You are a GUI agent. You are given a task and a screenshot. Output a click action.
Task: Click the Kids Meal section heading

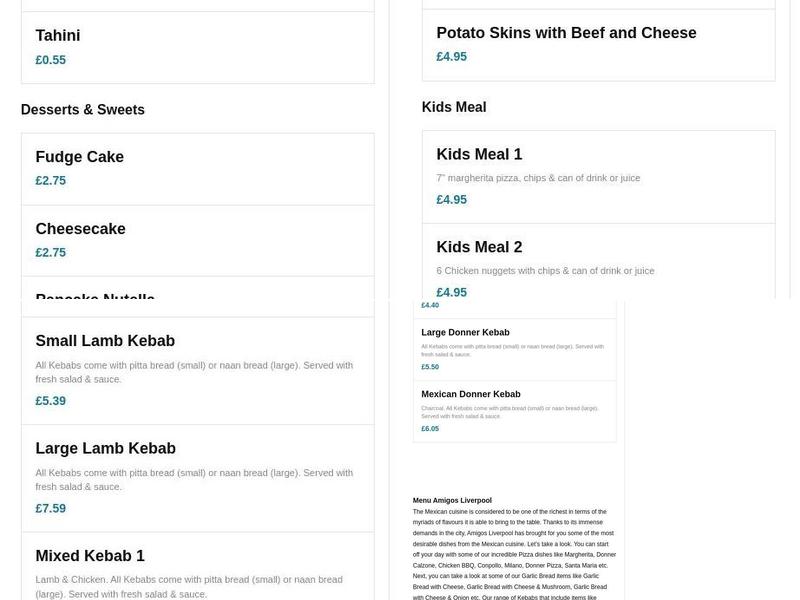coord(454,107)
